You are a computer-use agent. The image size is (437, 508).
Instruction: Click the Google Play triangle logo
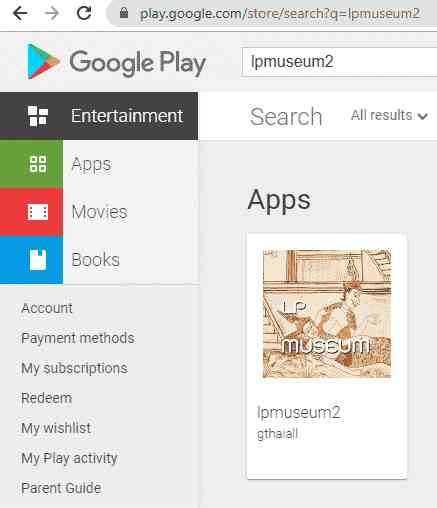click(x=43, y=62)
